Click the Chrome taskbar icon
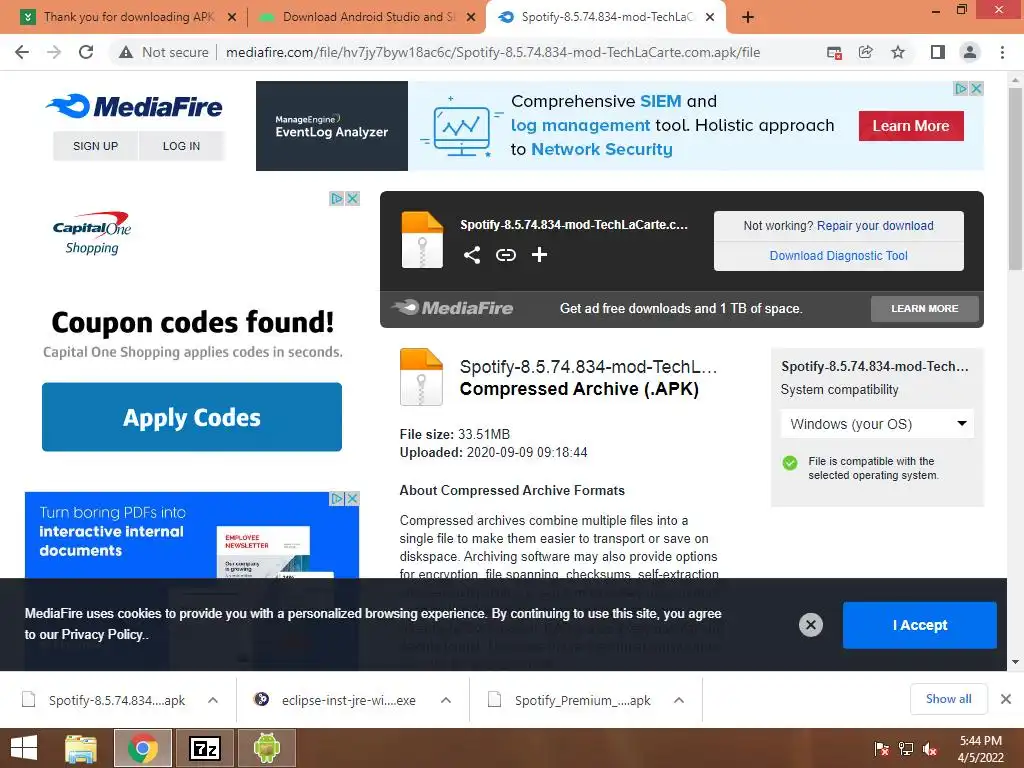Viewport: 1024px width, 768px height. (x=142, y=748)
